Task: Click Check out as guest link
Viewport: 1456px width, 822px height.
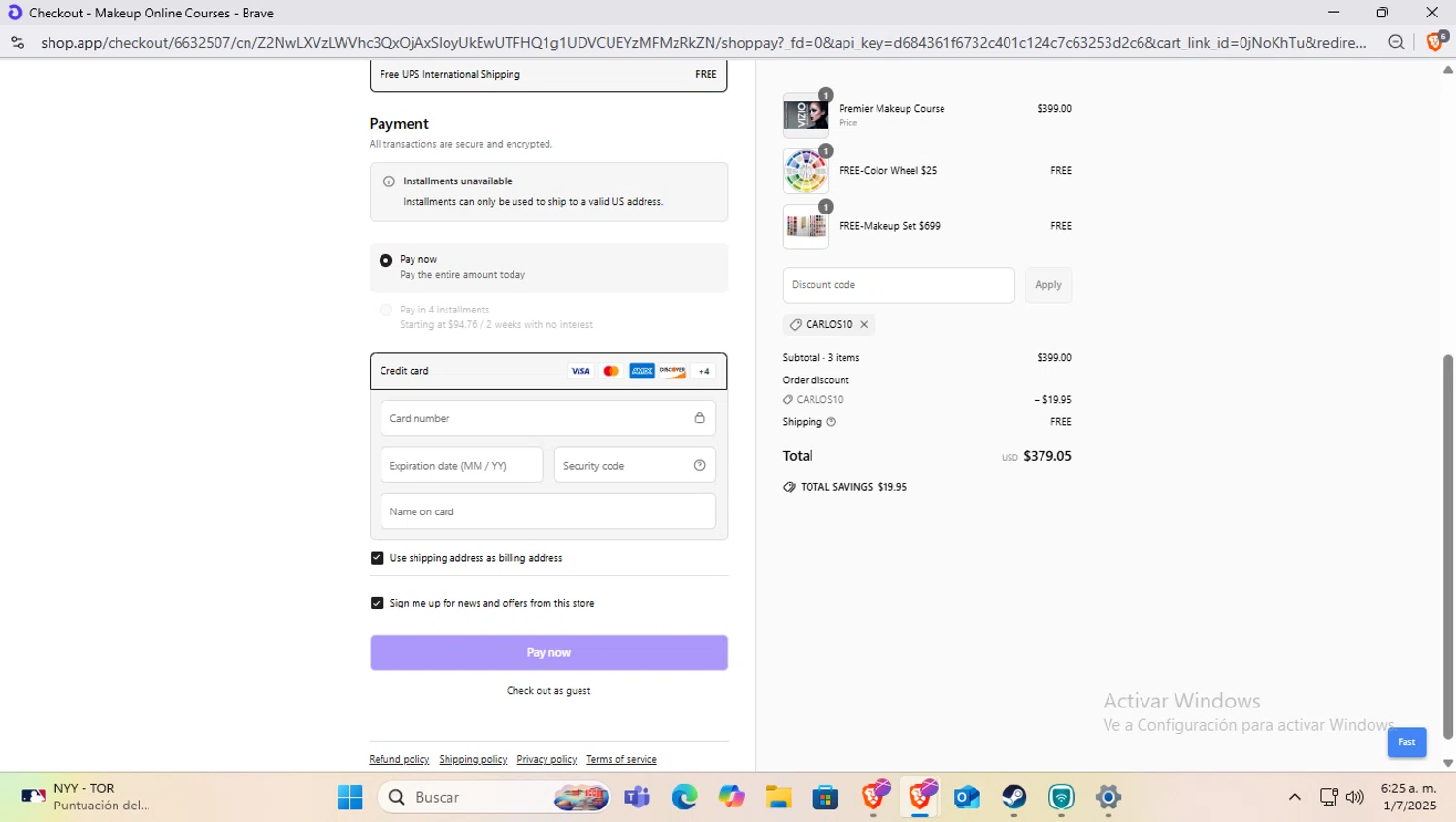Action: click(548, 691)
